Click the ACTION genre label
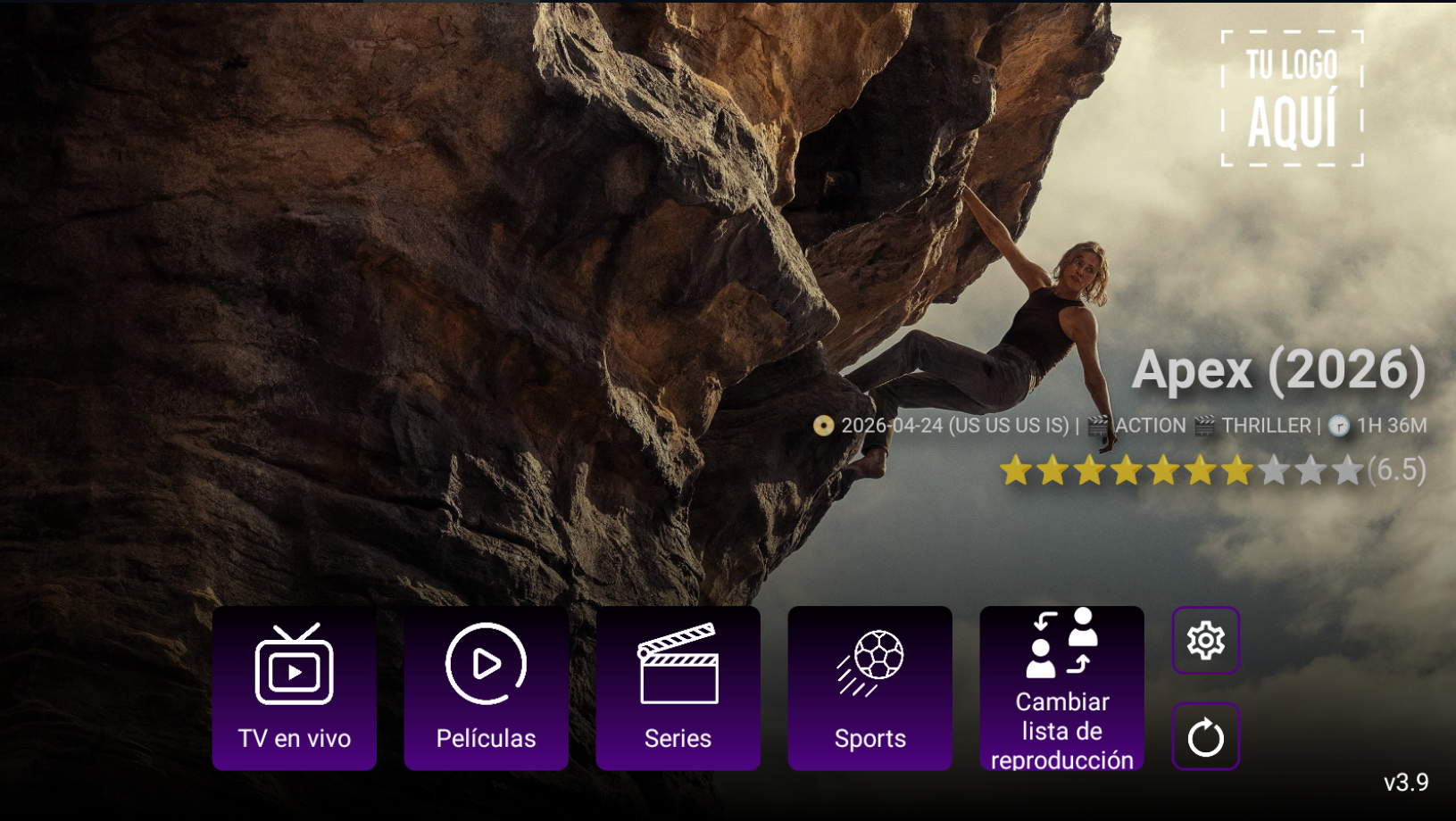Viewport: 1456px width, 821px height. pyautogui.click(x=1152, y=426)
